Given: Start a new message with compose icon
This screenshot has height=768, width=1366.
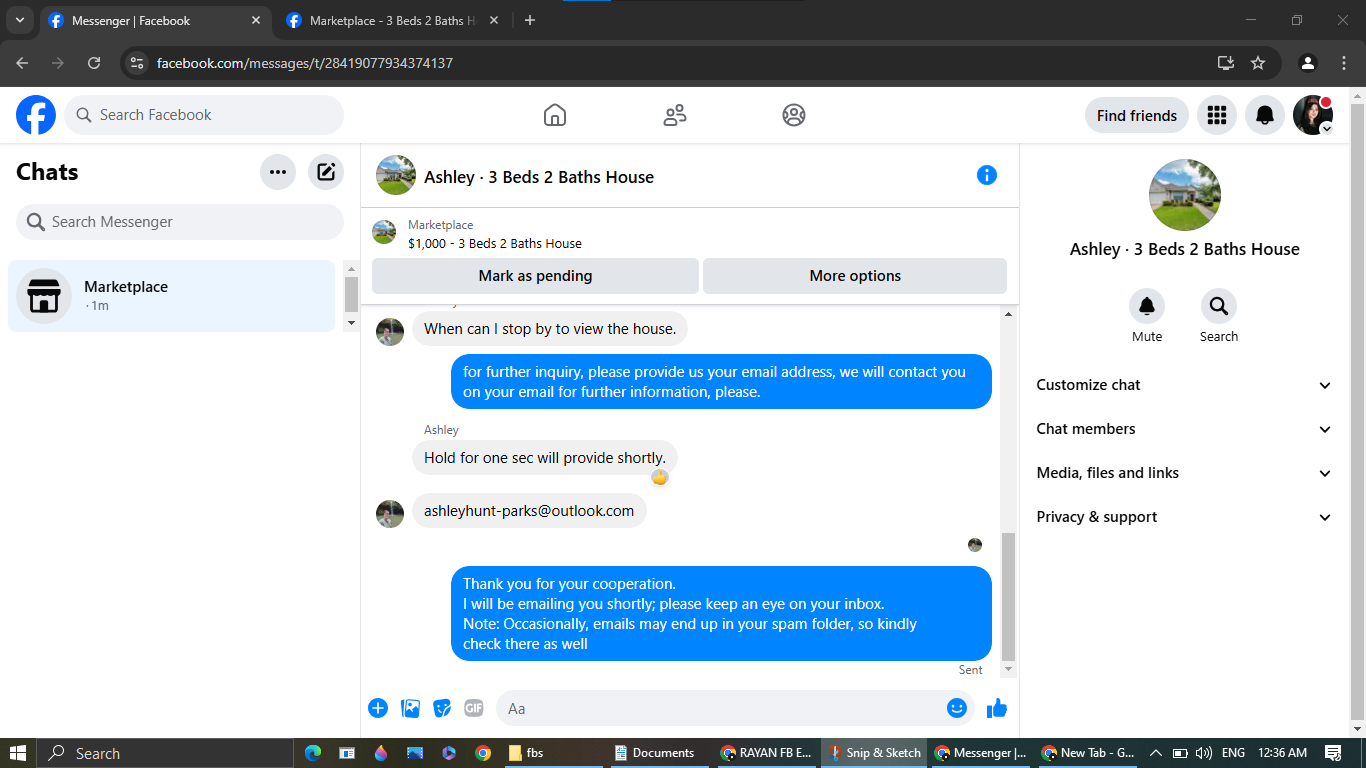Looking at the screenshot, I should (x=326, y=172).
